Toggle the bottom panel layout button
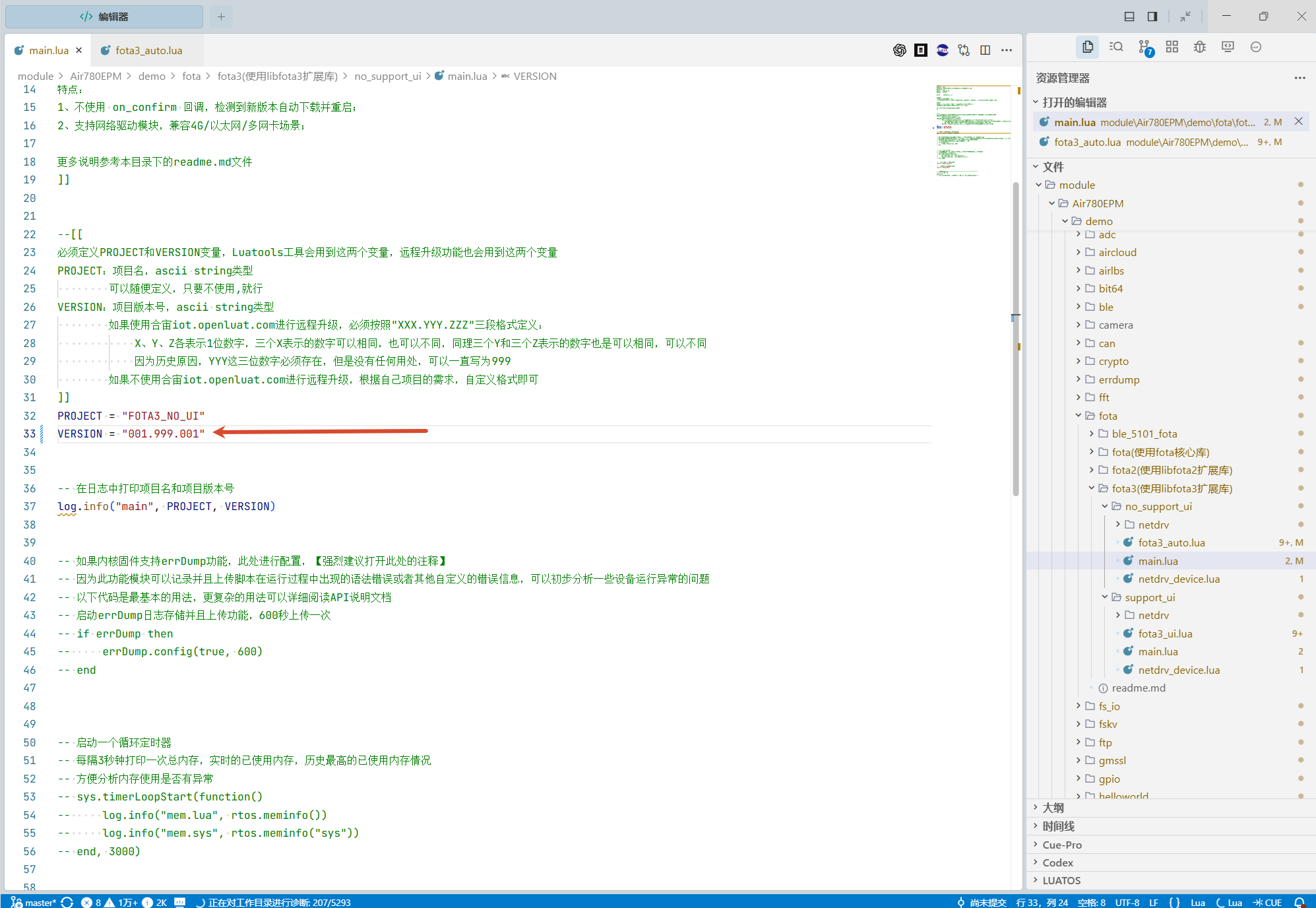This screenshot has width=1316, height=908. click(1129, 16)
